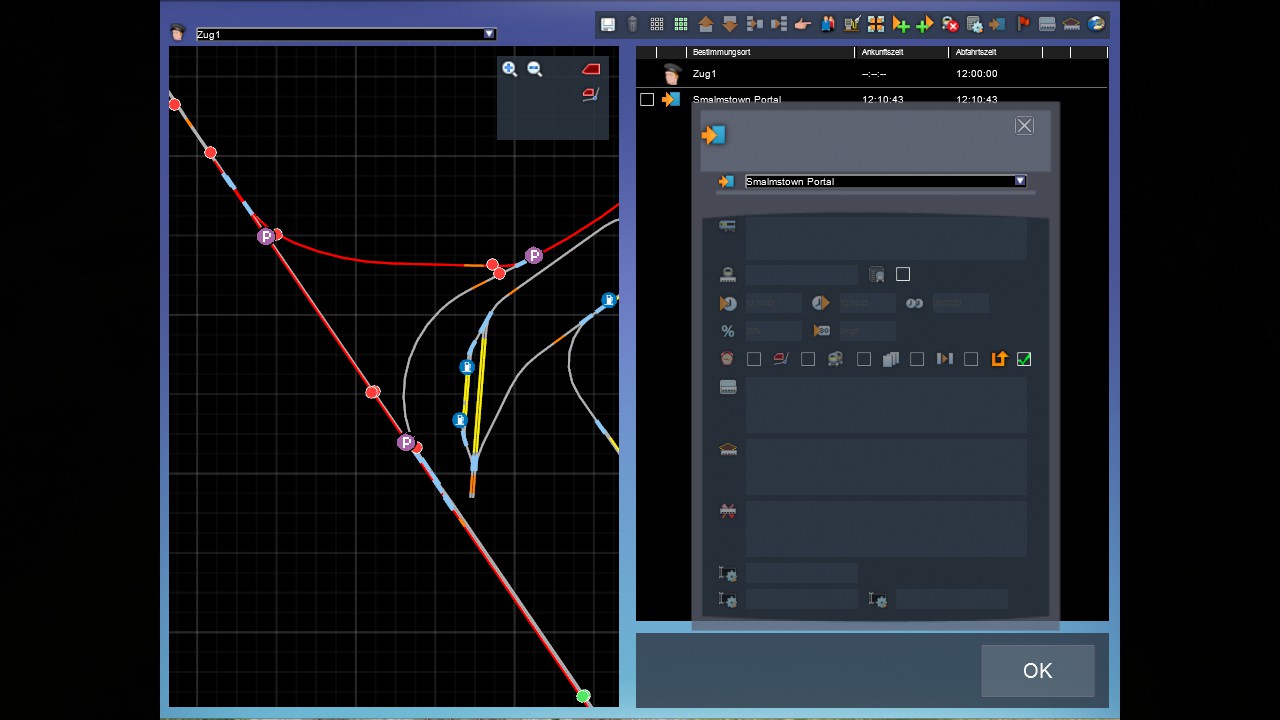Click the red flag toolbar icon
The height and width of the screenshot is (720, 1280).
1023,24
